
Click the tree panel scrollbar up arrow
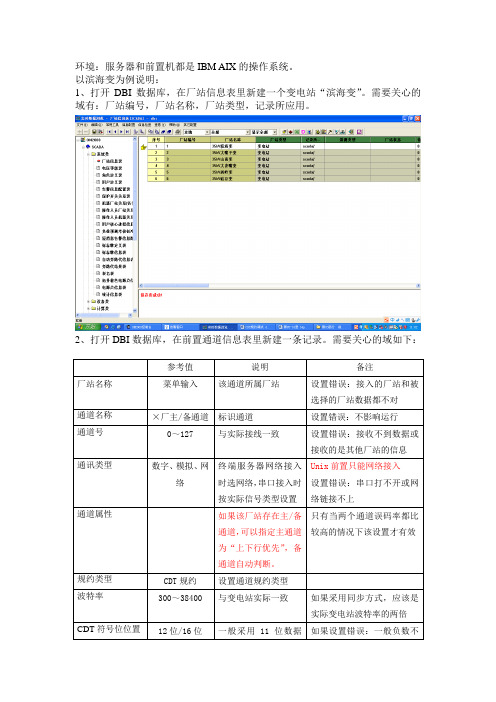[x=135, y=139]
